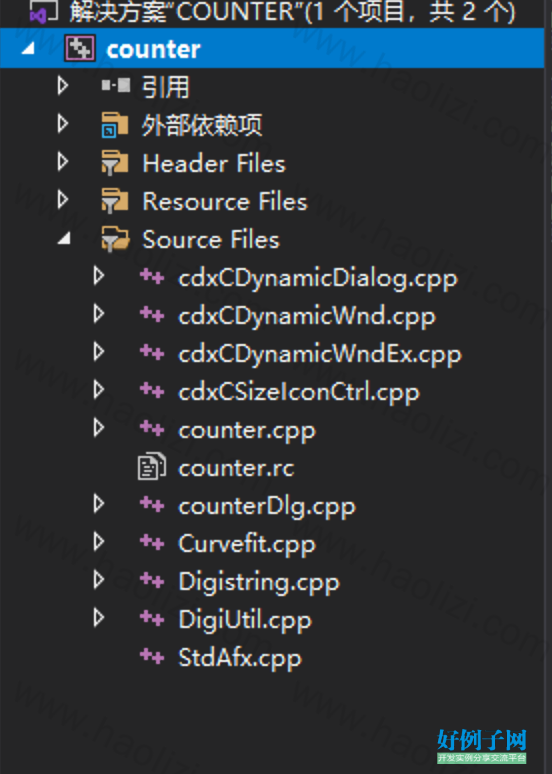Select the file name counter.cpp

247,430
